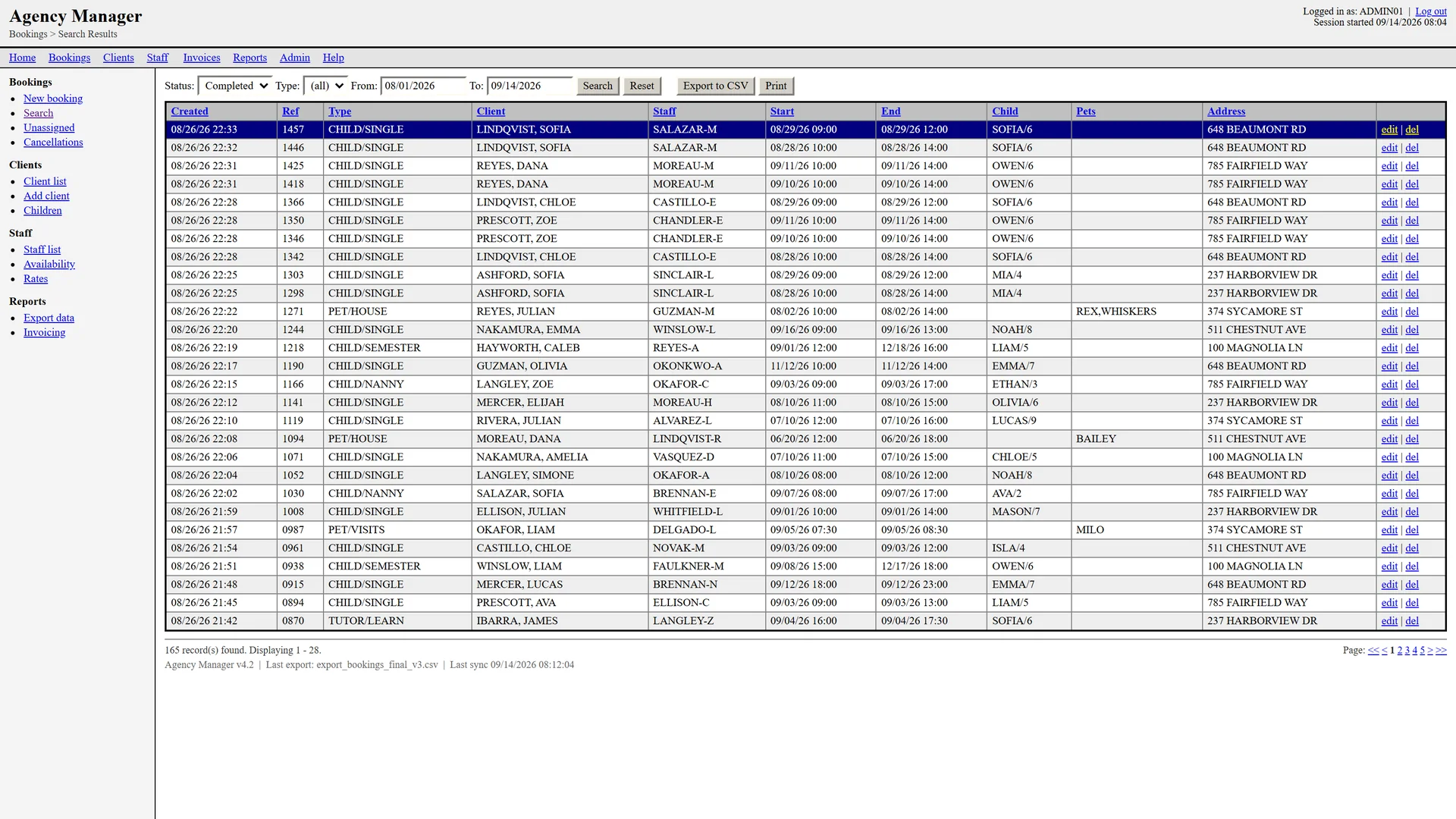The width and height of the screenshot is (1456, 819).
Task: Sort table by Address column
Action: coord(1226,111)
